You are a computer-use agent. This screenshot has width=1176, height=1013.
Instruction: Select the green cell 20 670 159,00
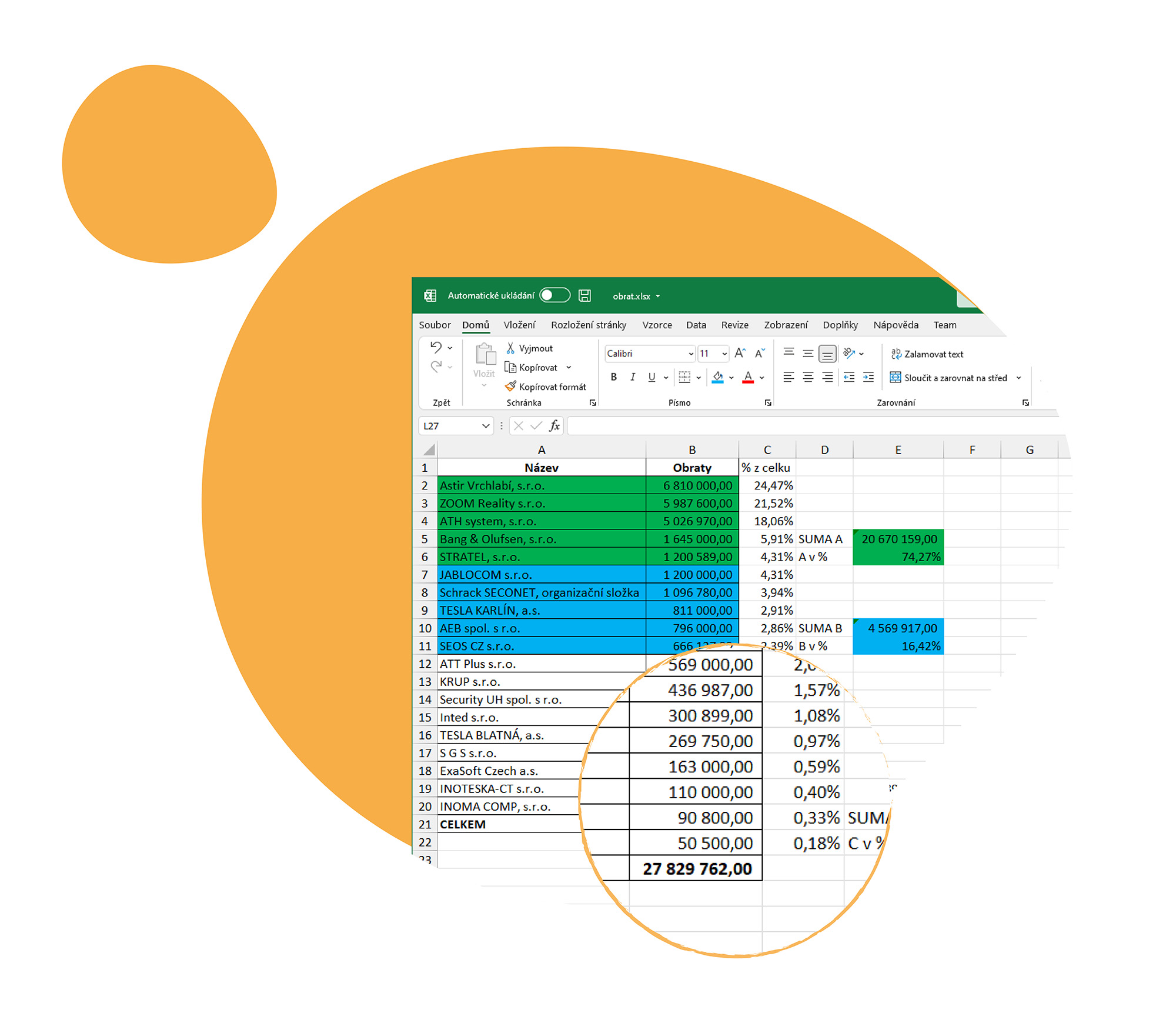tap(898, 539)
